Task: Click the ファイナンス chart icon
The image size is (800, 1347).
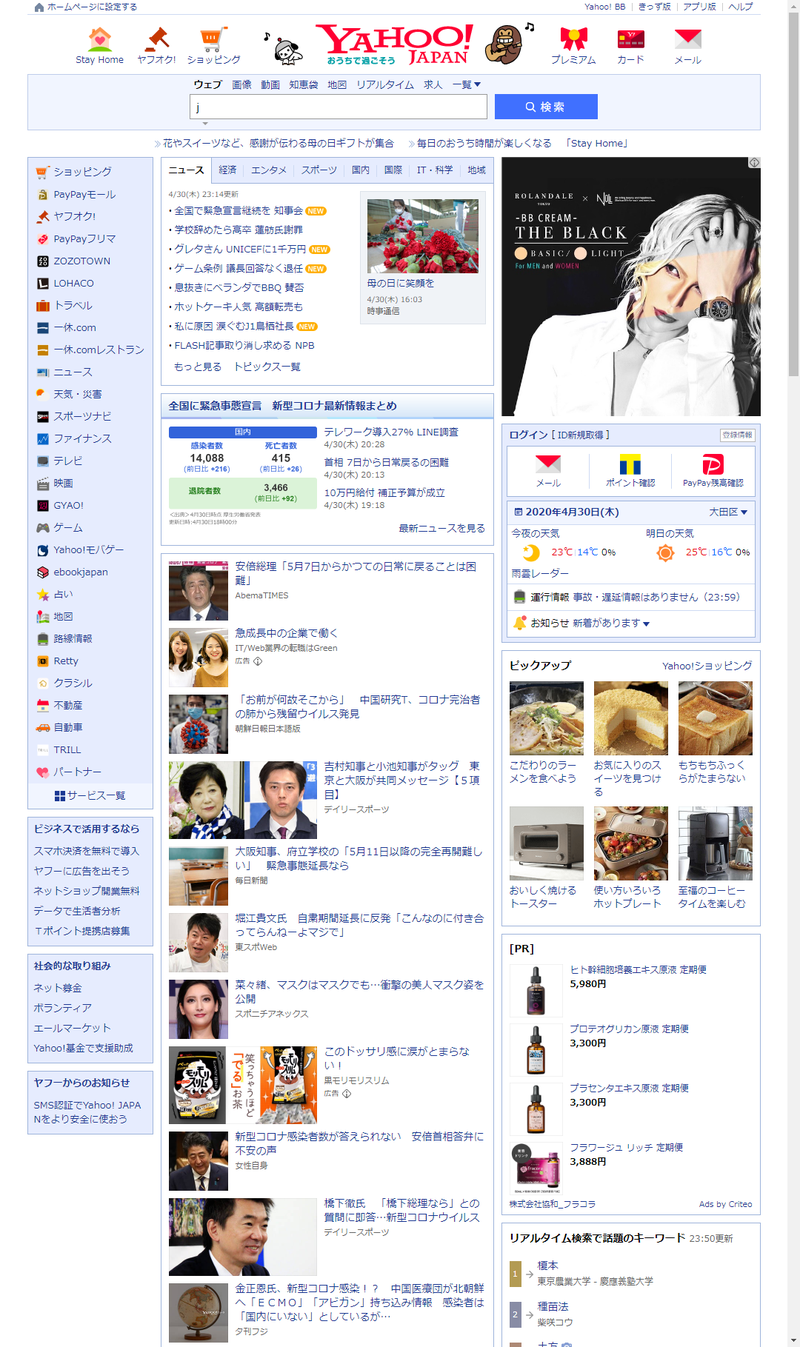Action: click(x=43, y=439)
